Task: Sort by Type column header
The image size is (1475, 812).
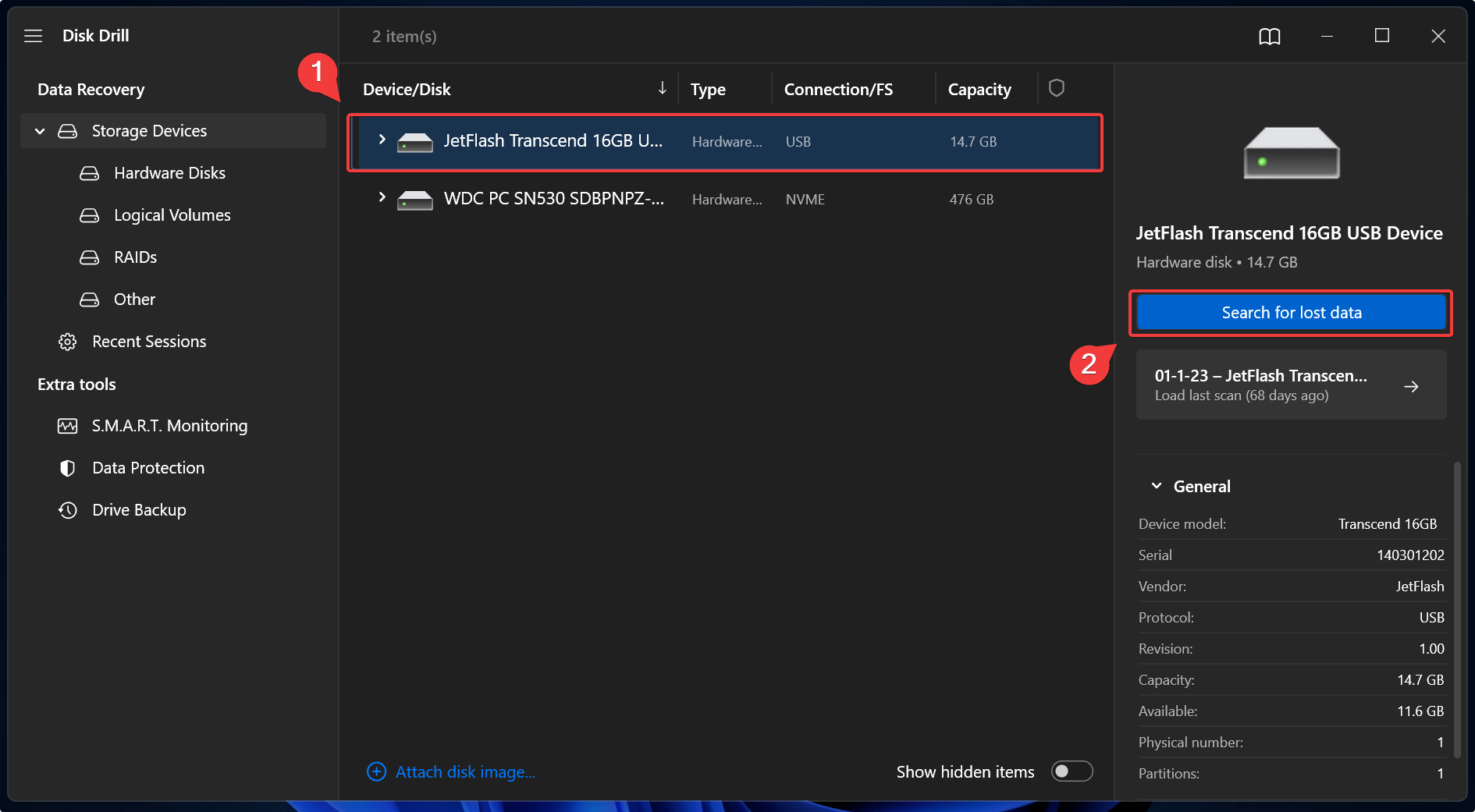Action: click(708, 90)
